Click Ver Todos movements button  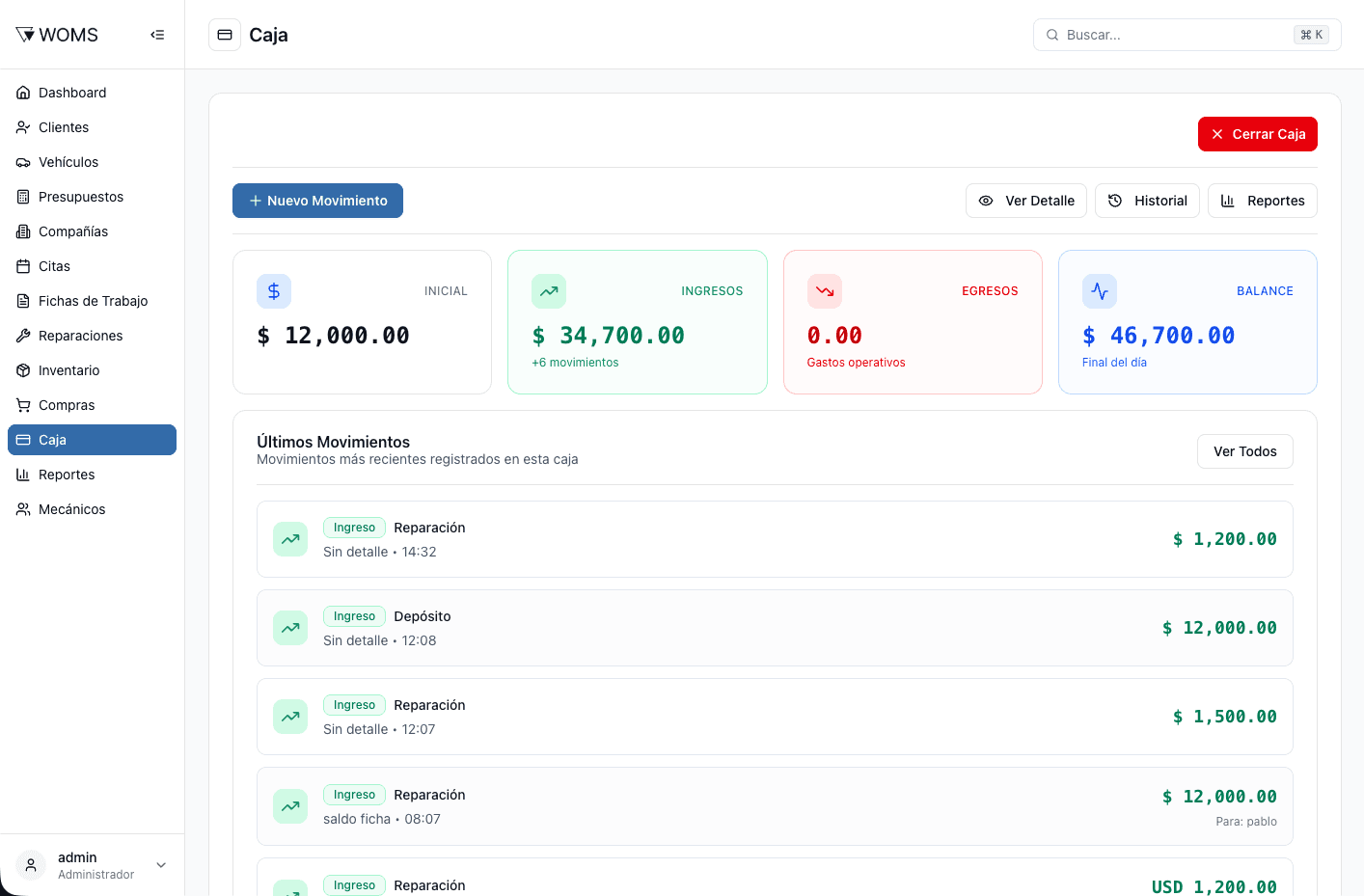[x=1244, y=451]
